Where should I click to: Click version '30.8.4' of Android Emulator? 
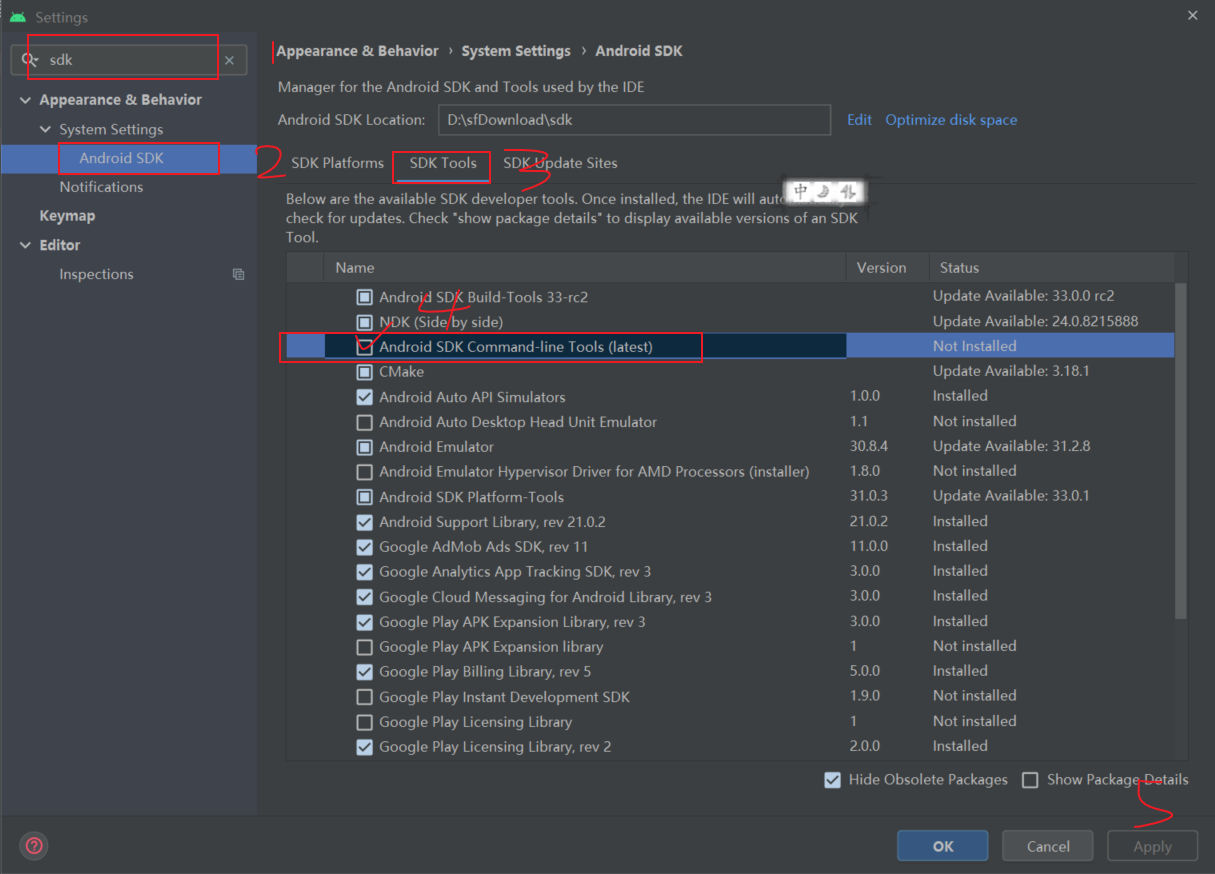tap(869, 447)
